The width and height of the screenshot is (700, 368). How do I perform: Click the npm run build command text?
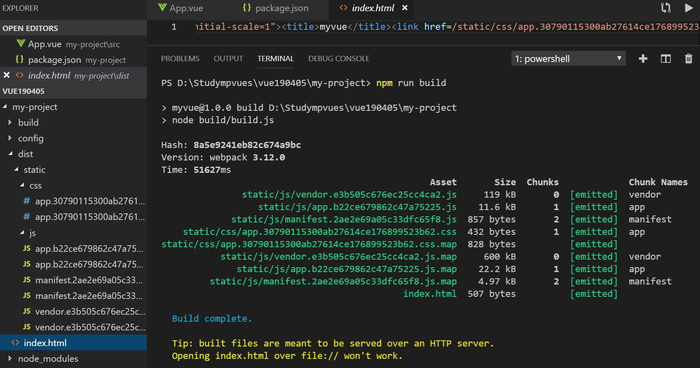point(411,83)
